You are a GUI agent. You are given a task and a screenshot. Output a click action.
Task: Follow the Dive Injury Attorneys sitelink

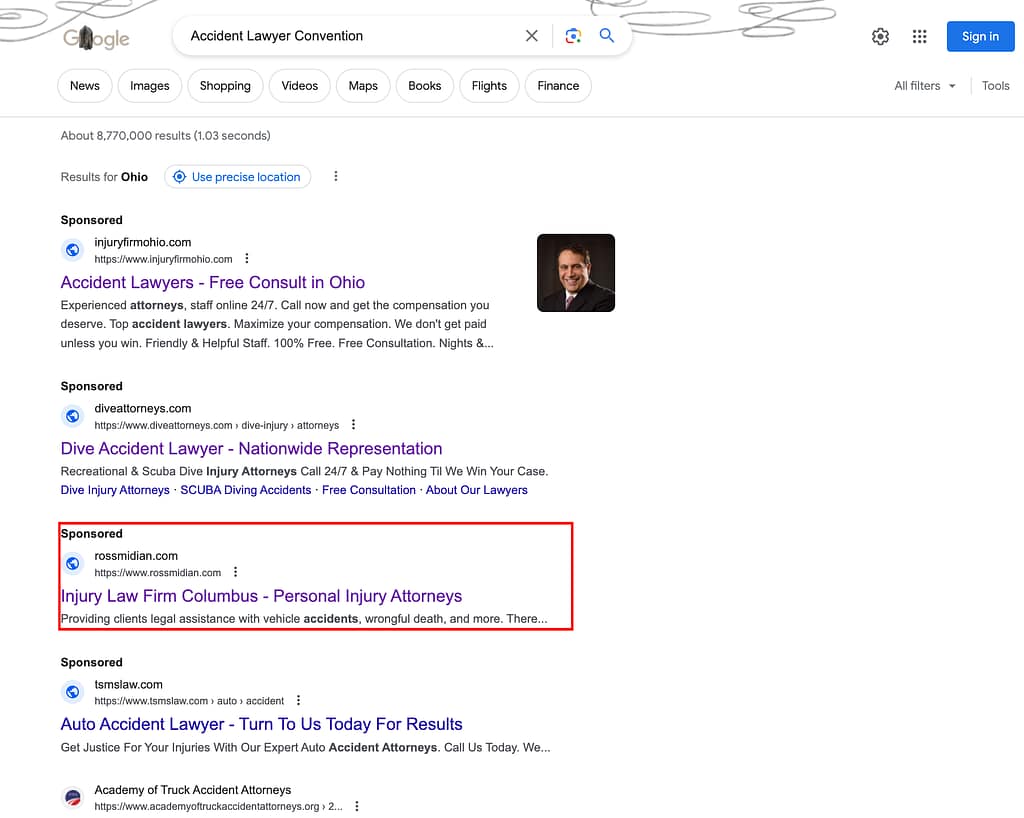click(x=115, y=490)
